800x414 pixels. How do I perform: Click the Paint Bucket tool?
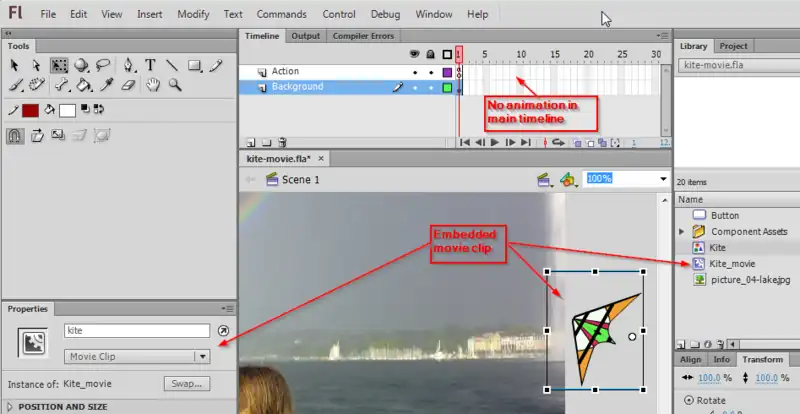[x=84, y=86]
